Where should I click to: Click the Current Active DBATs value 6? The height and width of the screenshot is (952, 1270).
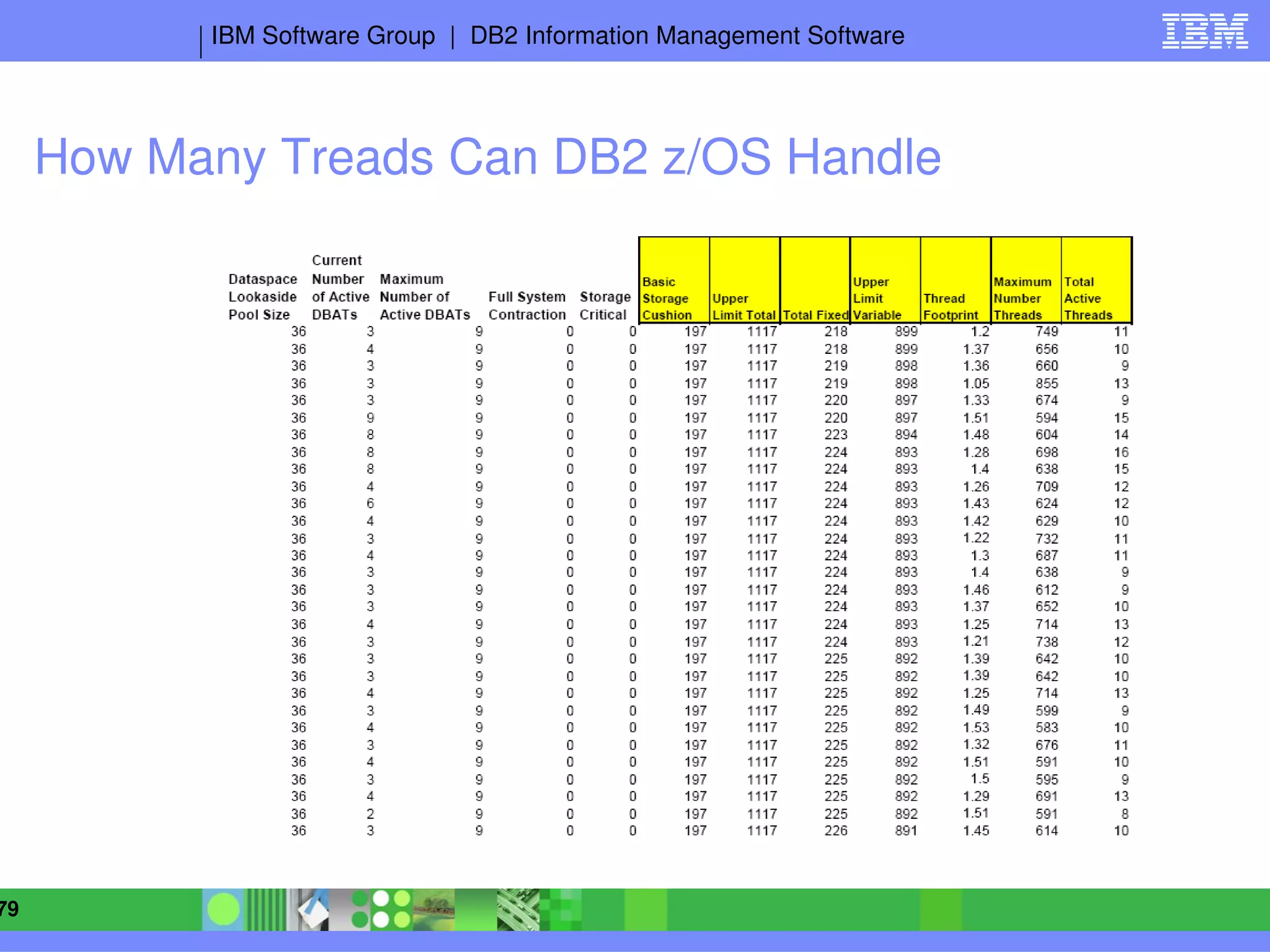pyautogui.click(x=370, y=503)
